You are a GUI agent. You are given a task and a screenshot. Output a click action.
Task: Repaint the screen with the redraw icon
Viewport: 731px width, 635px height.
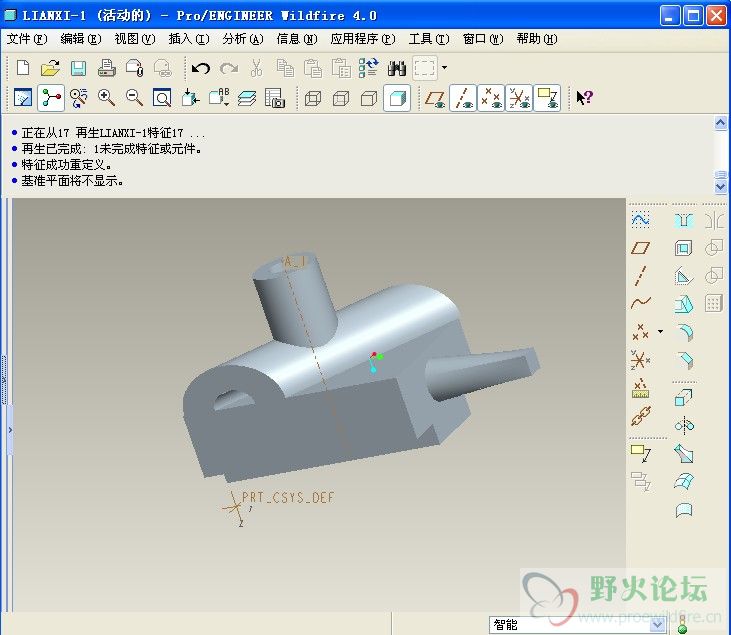tap(23, 98)
